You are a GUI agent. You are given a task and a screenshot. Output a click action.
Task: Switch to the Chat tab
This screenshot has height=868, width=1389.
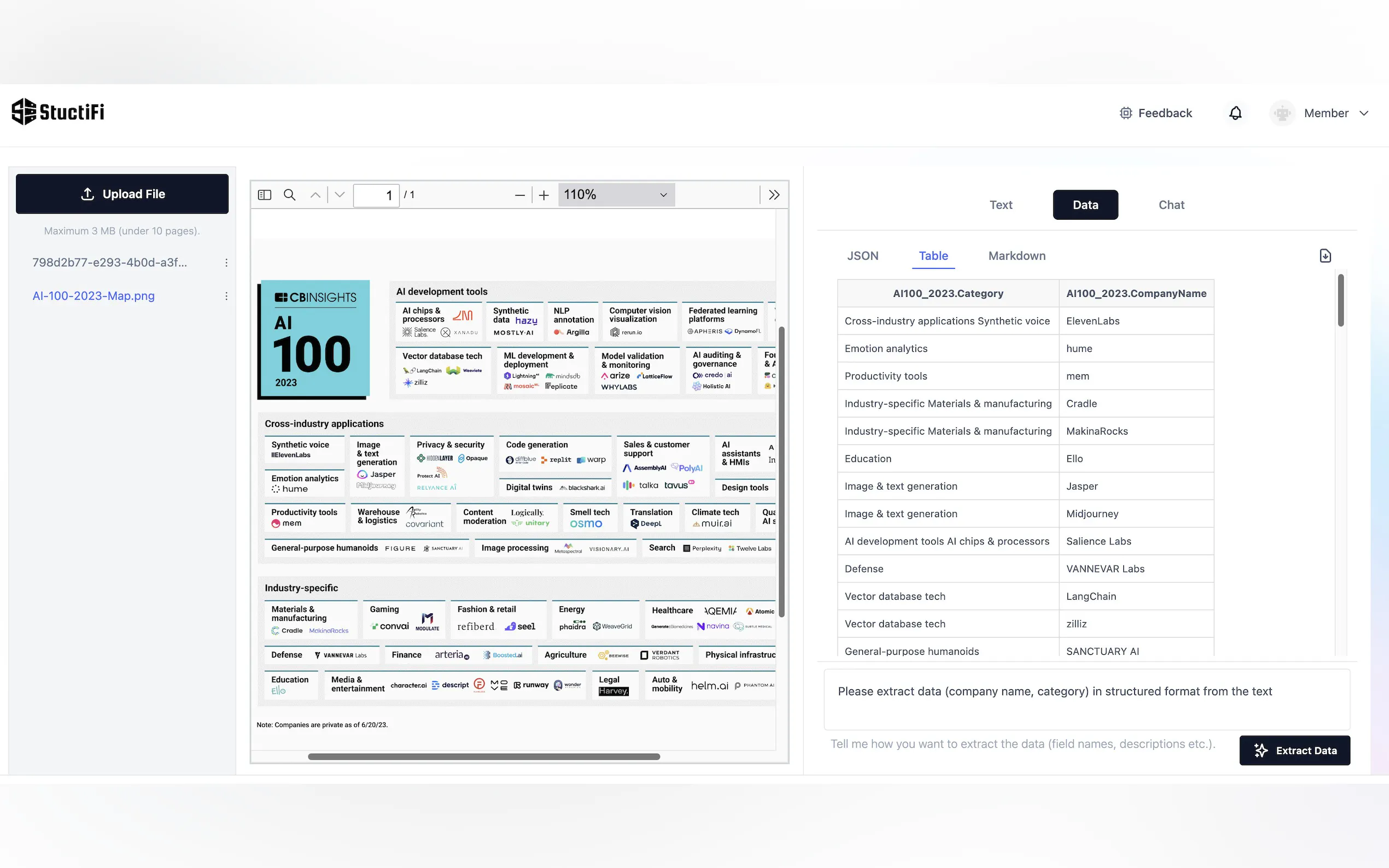tap(1171, 205)
